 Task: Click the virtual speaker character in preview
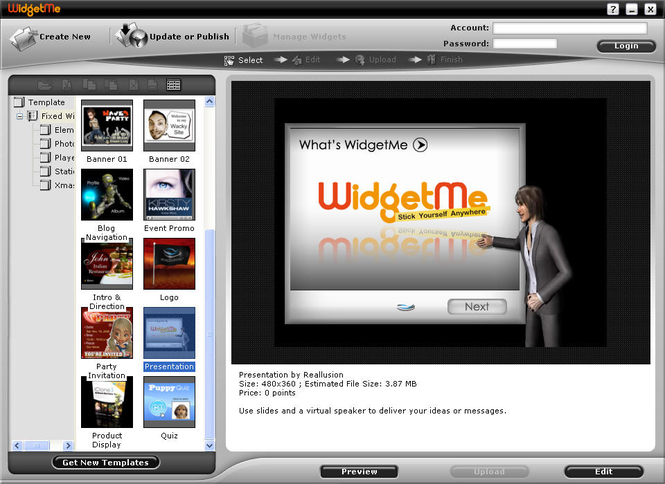528,266
